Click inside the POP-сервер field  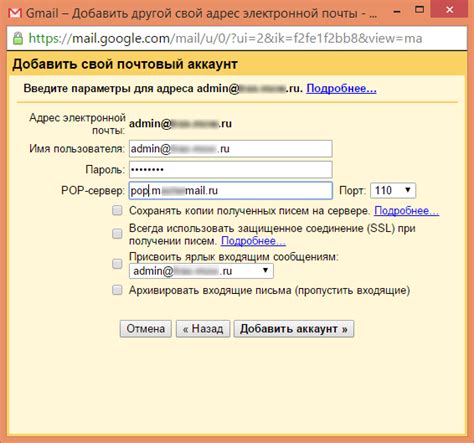coord(231,191)
